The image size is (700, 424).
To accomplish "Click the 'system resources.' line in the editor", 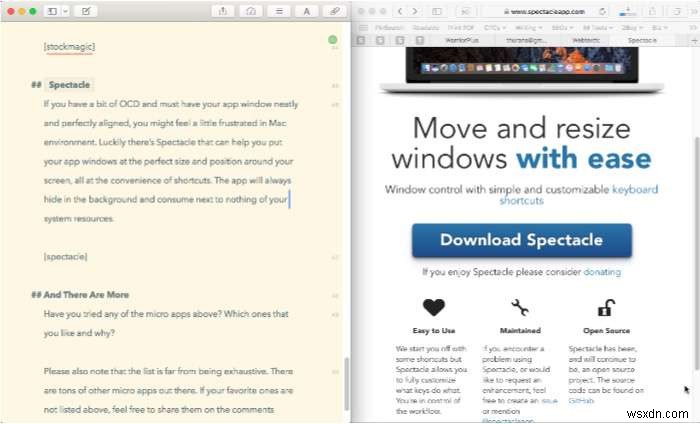I will click(79, 219).
